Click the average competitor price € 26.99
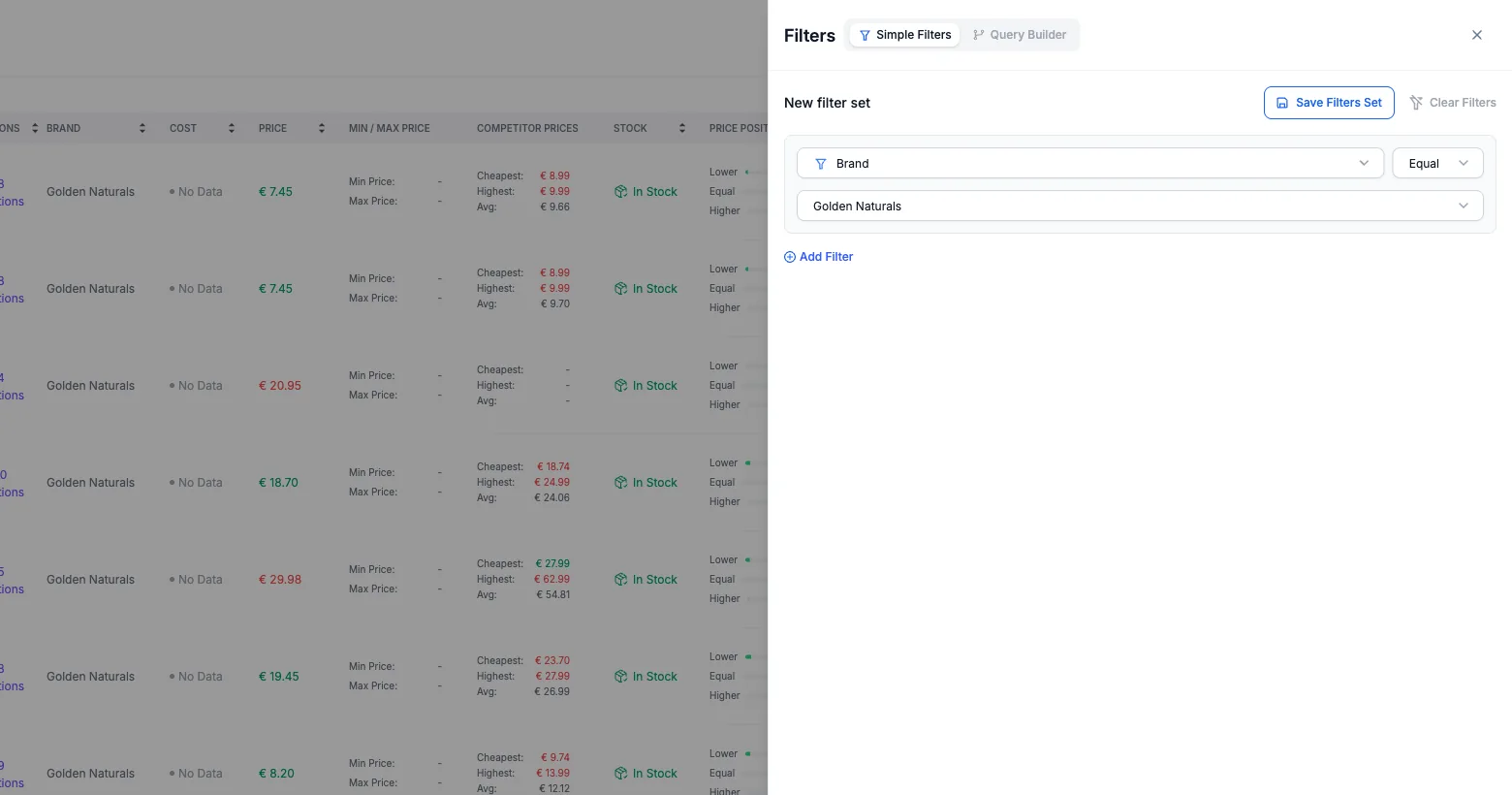The width and height of the screenshot is (1512, 795). pos(552,692)
